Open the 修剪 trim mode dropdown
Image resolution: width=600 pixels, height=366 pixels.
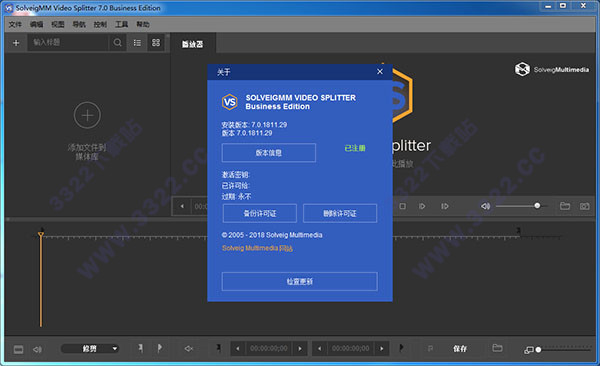(x=90, y=349)
